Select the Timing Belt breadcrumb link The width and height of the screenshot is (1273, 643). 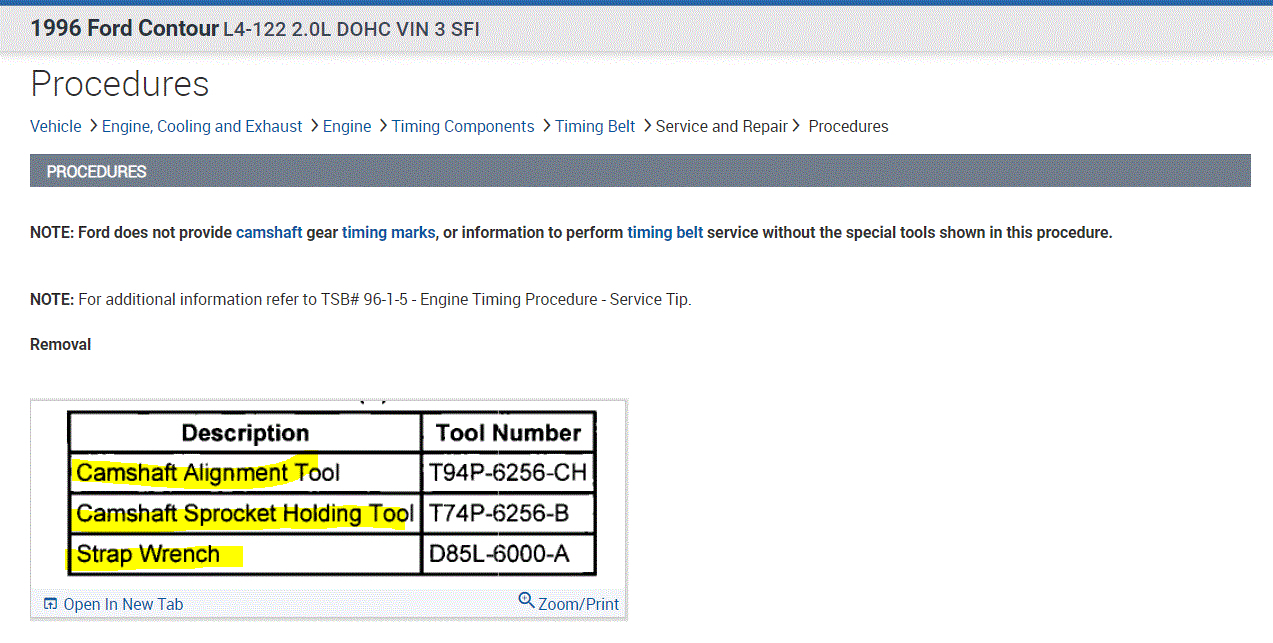tap(595, 126)
